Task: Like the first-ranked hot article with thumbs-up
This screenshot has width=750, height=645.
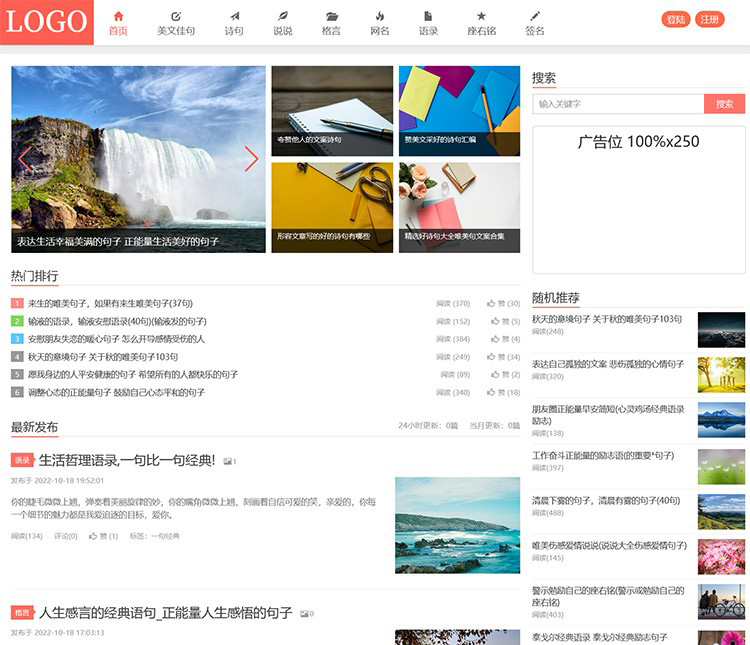Action: click(492, 304)
